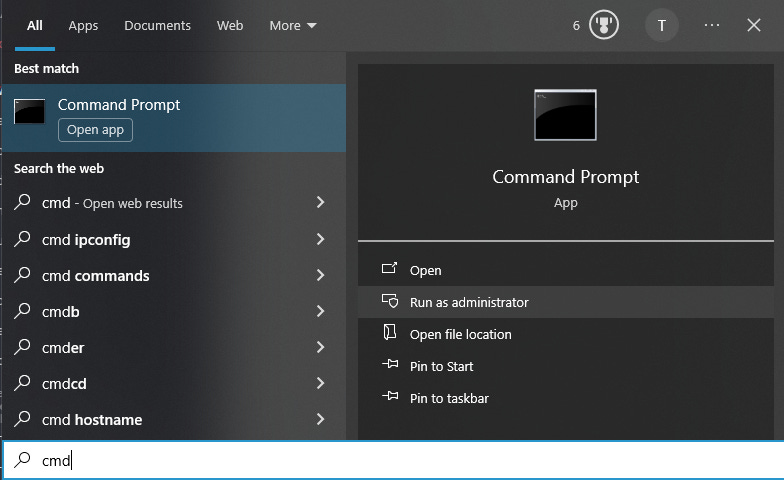Expand the cmdb suggestion chevron

pos(320,311)
